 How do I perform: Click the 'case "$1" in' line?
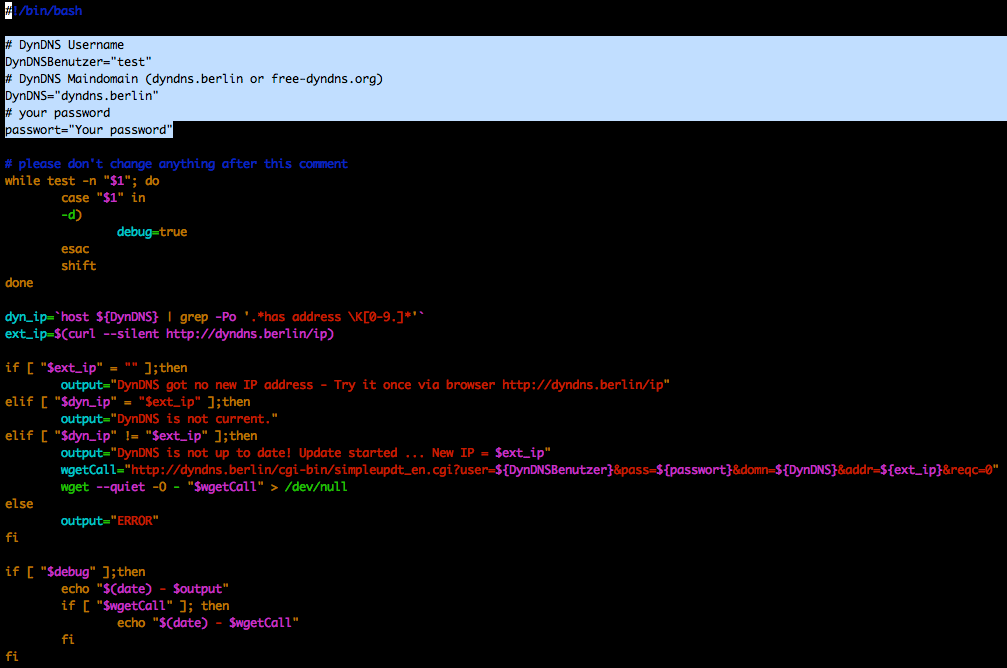[103, 198]
